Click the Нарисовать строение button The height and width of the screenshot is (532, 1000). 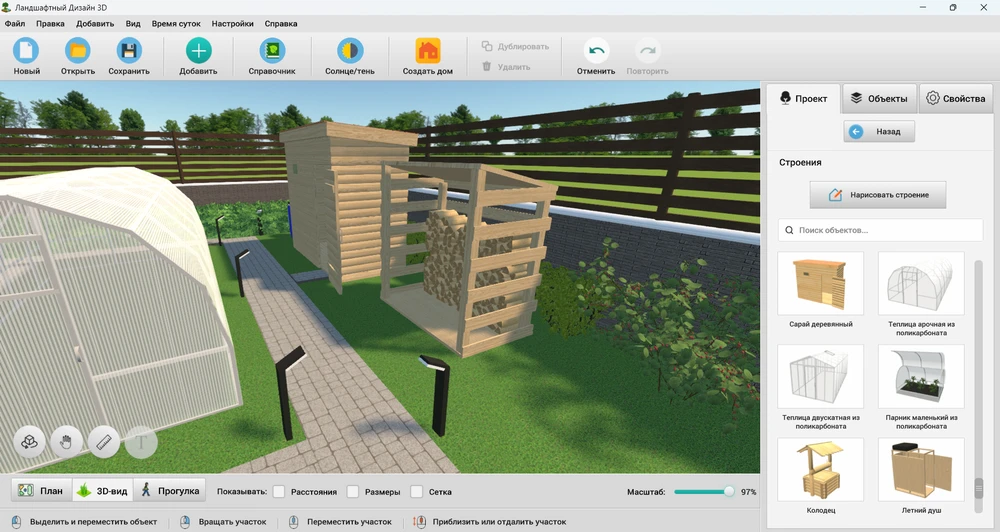[x=877, y=194]
